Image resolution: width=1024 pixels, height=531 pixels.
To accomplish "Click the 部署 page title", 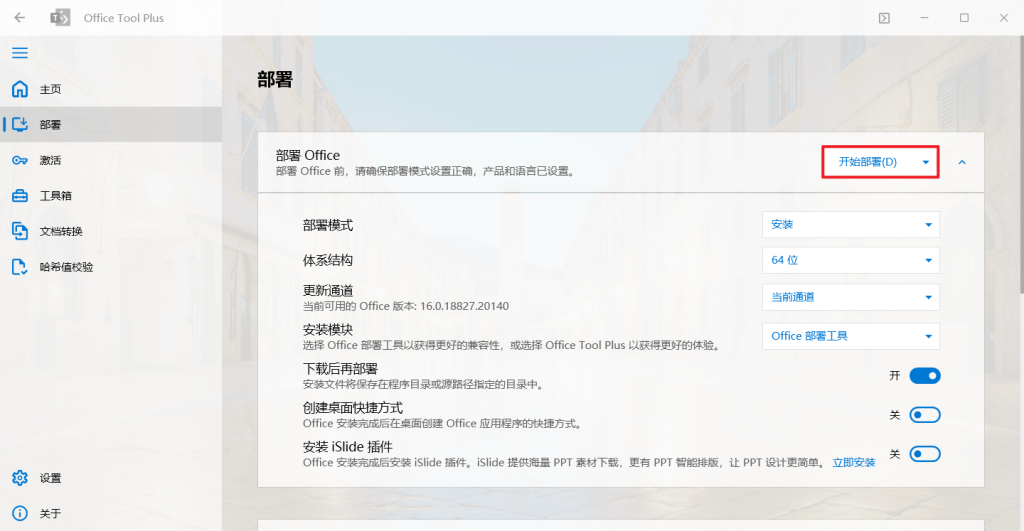I will [x=275, y=80].
